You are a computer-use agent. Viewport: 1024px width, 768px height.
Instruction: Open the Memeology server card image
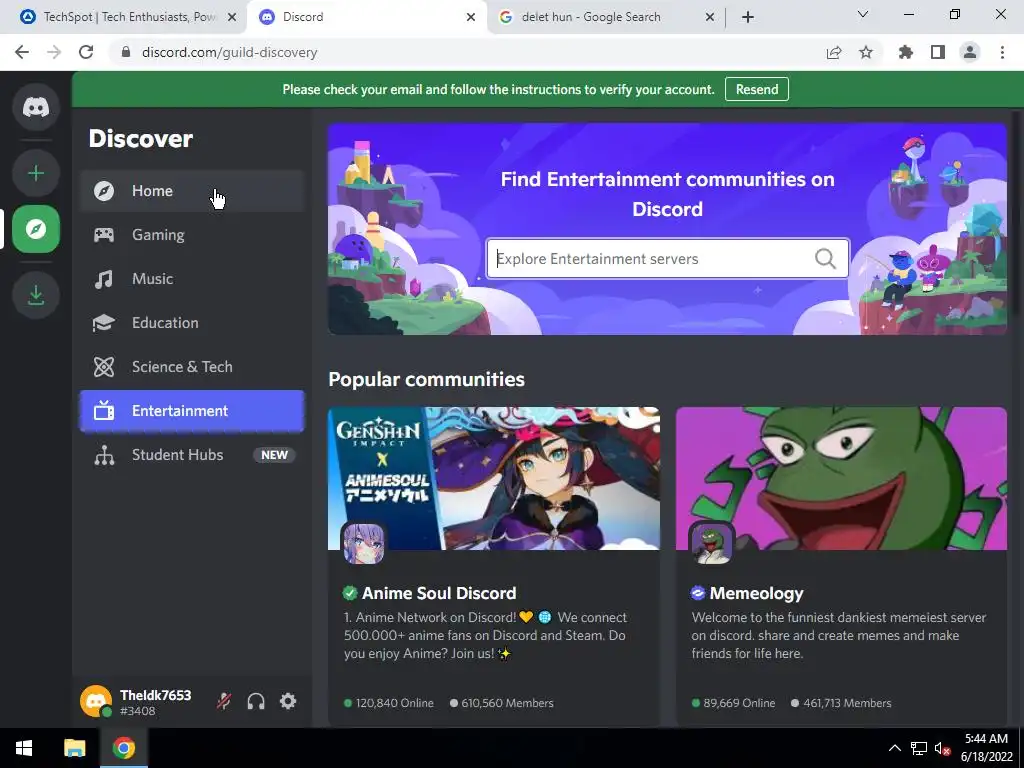(x=841, y=478)
